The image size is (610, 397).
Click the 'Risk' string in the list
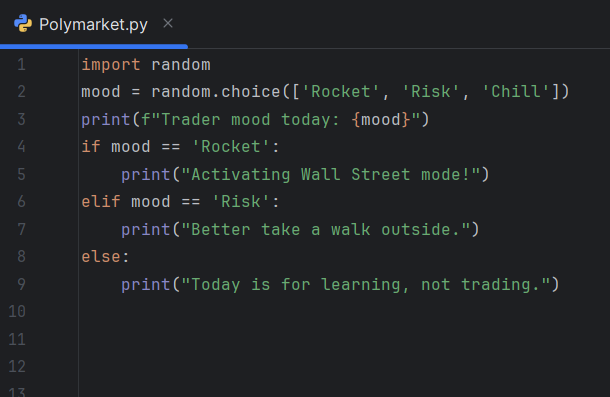(x=431, y=92)
